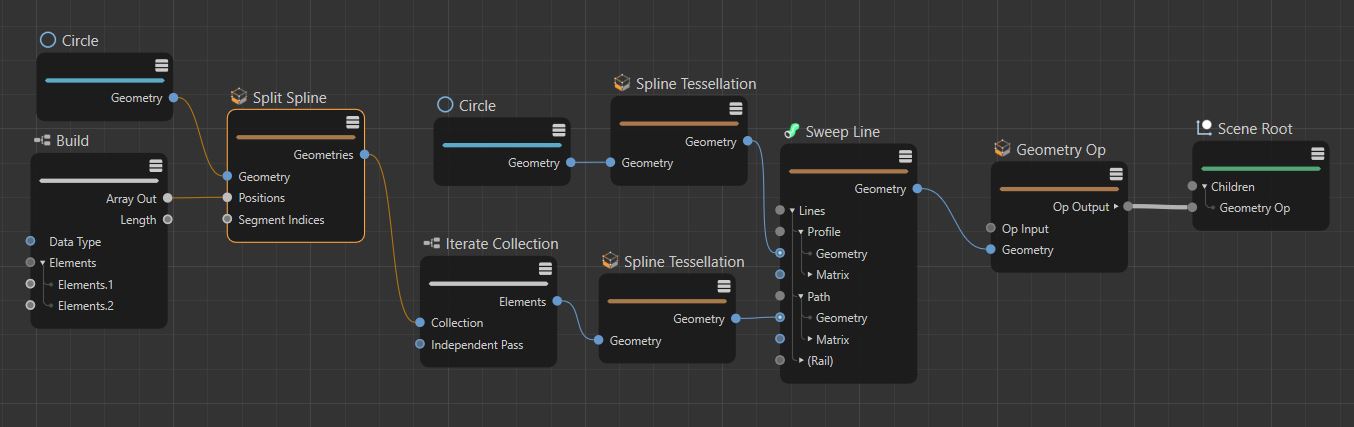
Task: Expand the Matrix entry under Path
Action: [810, 340]
